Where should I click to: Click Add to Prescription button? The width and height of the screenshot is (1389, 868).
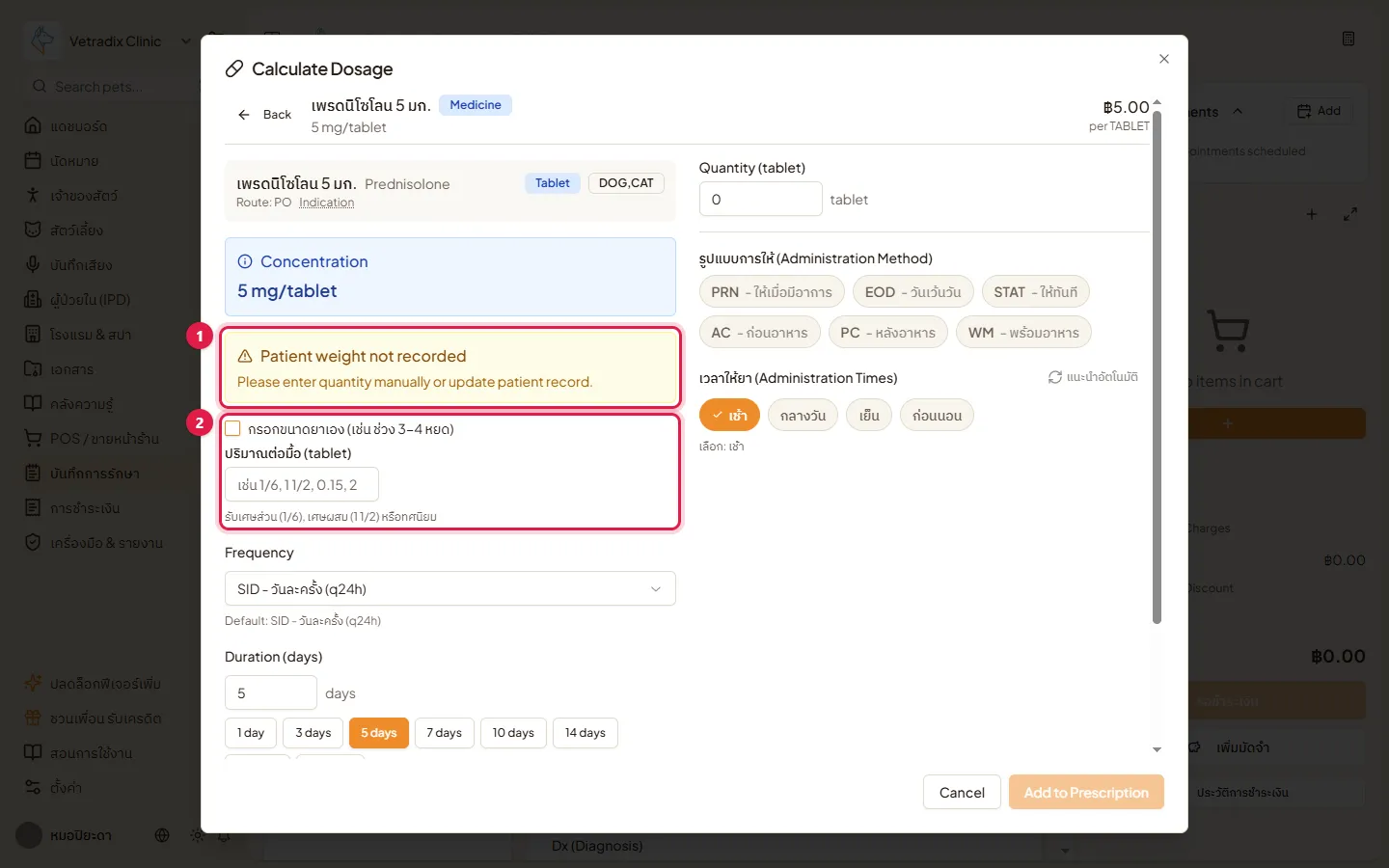[x=1086, y=793]
